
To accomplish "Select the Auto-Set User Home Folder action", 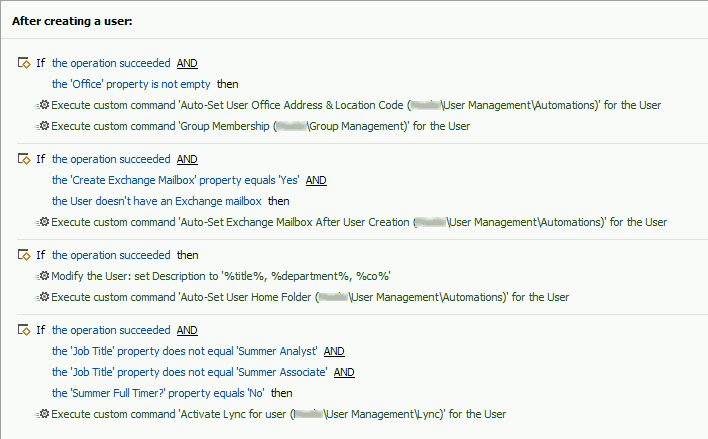I will pos(310,297).
